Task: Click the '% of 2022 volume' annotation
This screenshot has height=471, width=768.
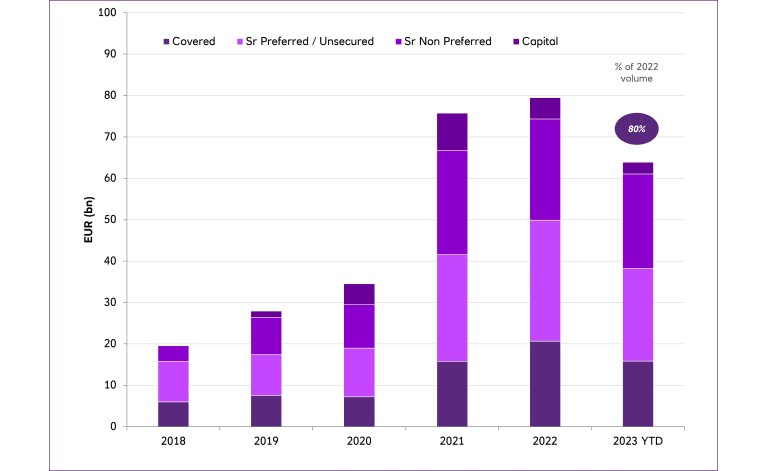Action: (x=637, y=72)
